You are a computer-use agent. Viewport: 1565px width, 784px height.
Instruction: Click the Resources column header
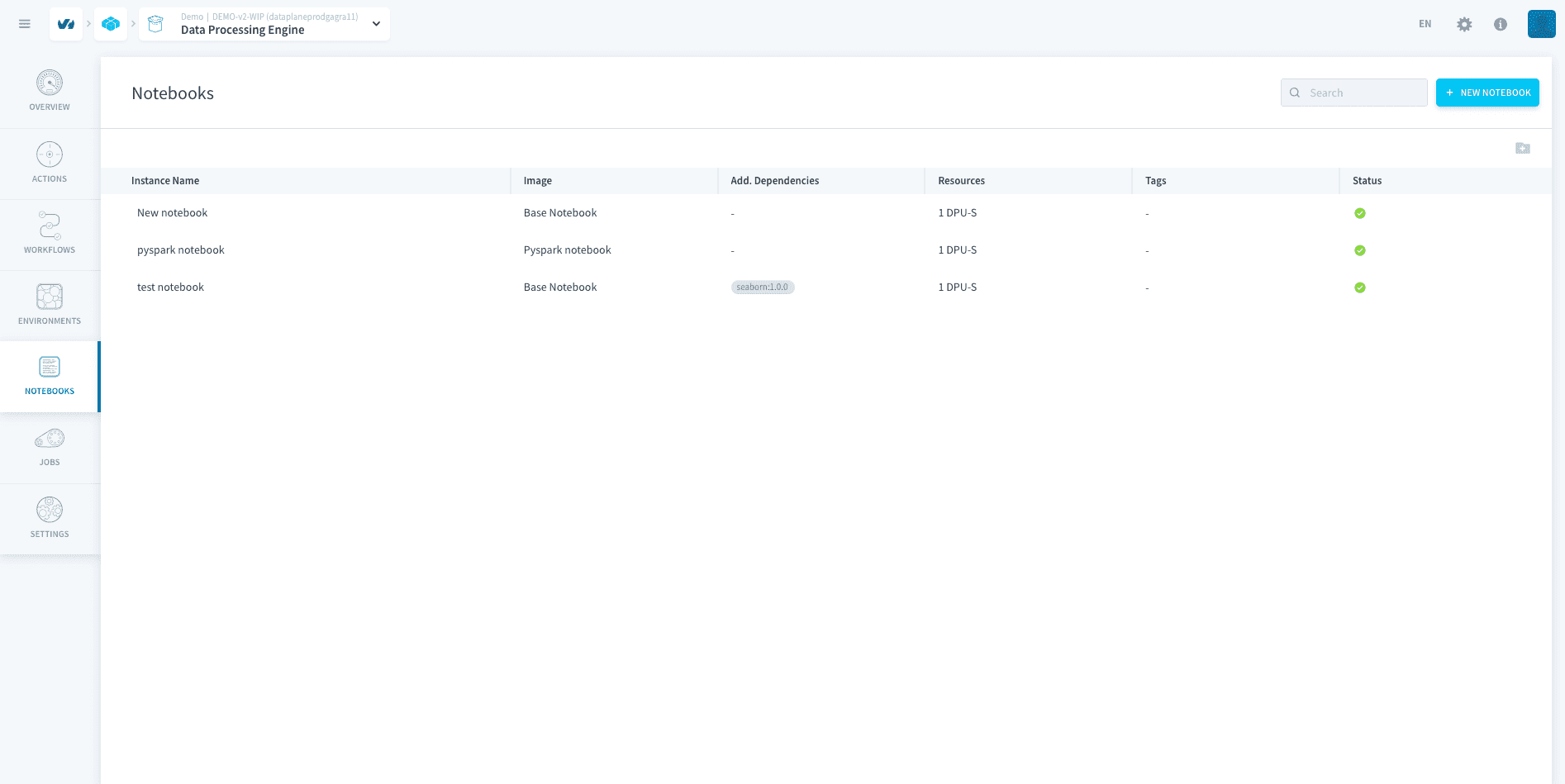click(x=961, y=181)
